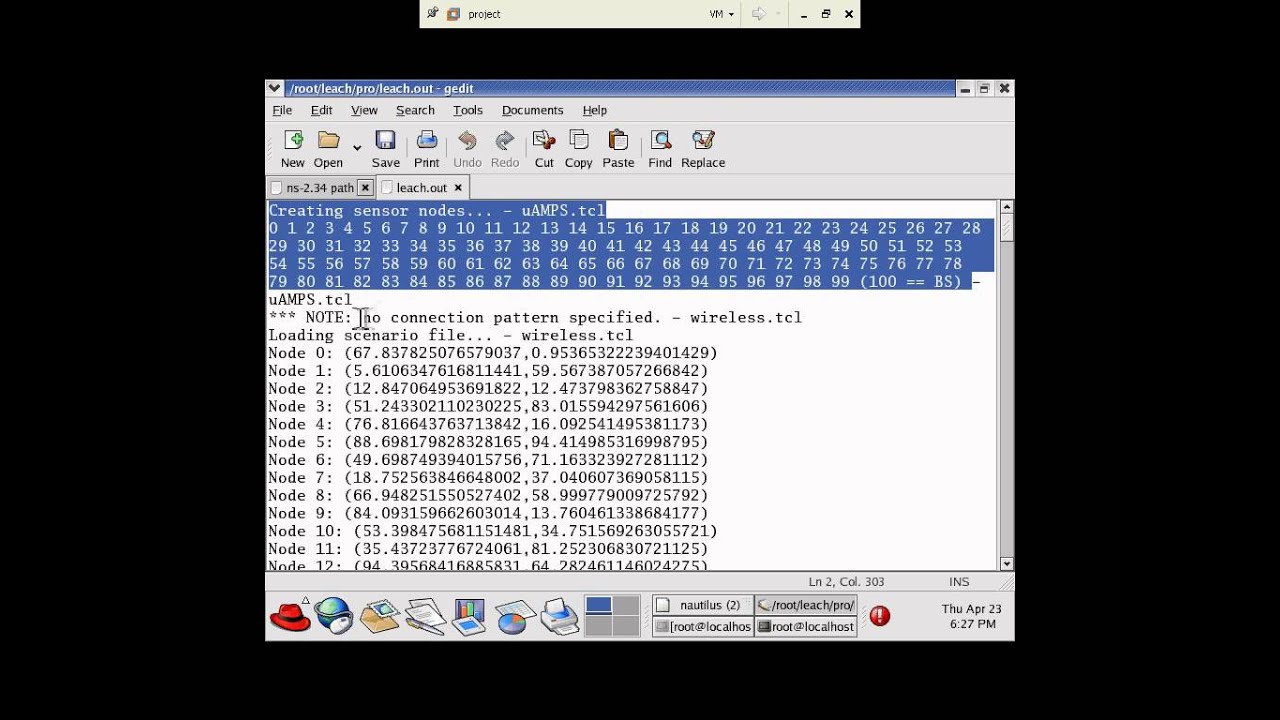The height and width of the screenshot is (720, 1280).
Task: Copy the selection using the Copy icon
Action: [579, 140]
